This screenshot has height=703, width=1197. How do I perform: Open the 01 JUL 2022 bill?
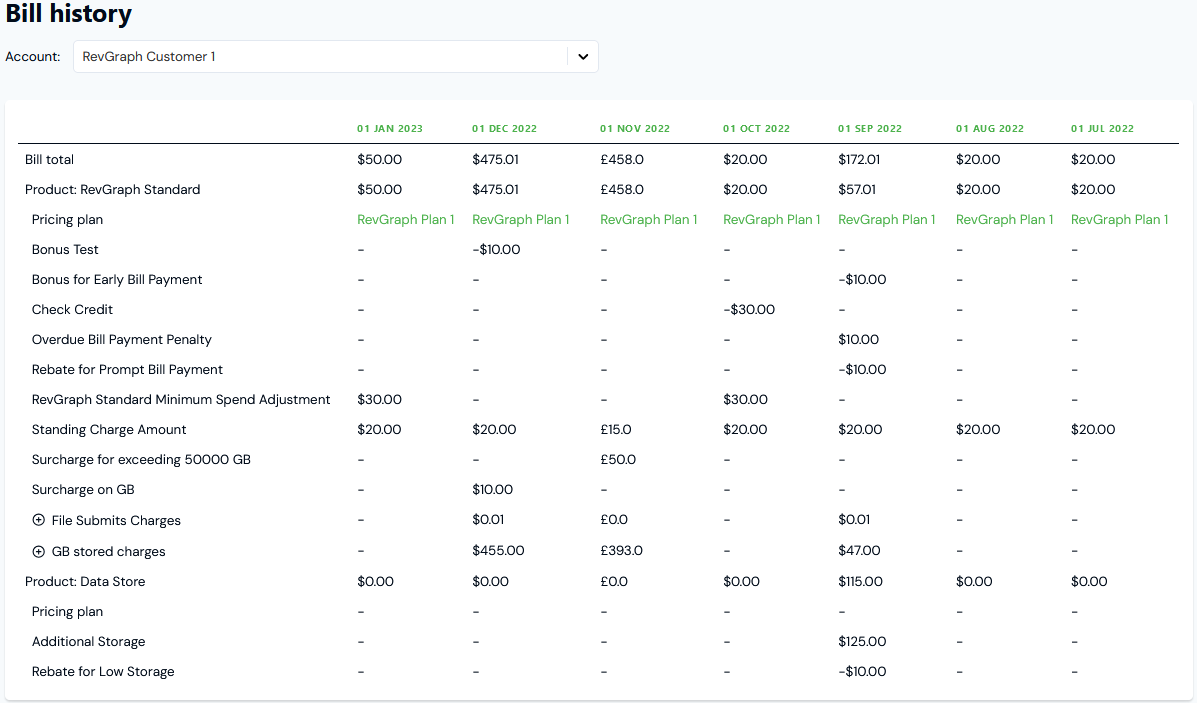point(1102,128)
